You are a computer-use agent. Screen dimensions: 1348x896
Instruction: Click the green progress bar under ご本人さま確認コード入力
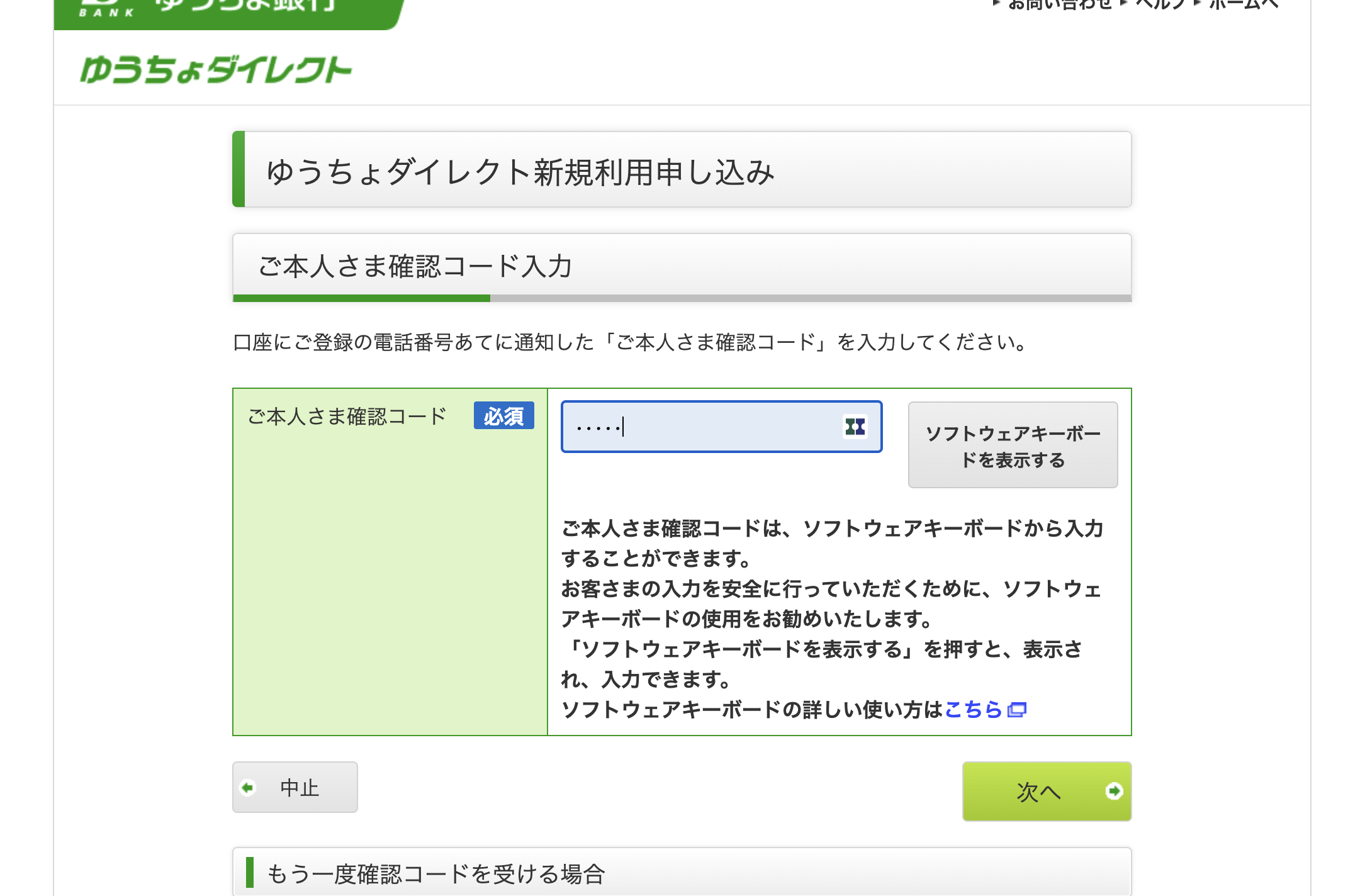click(361, 298)
